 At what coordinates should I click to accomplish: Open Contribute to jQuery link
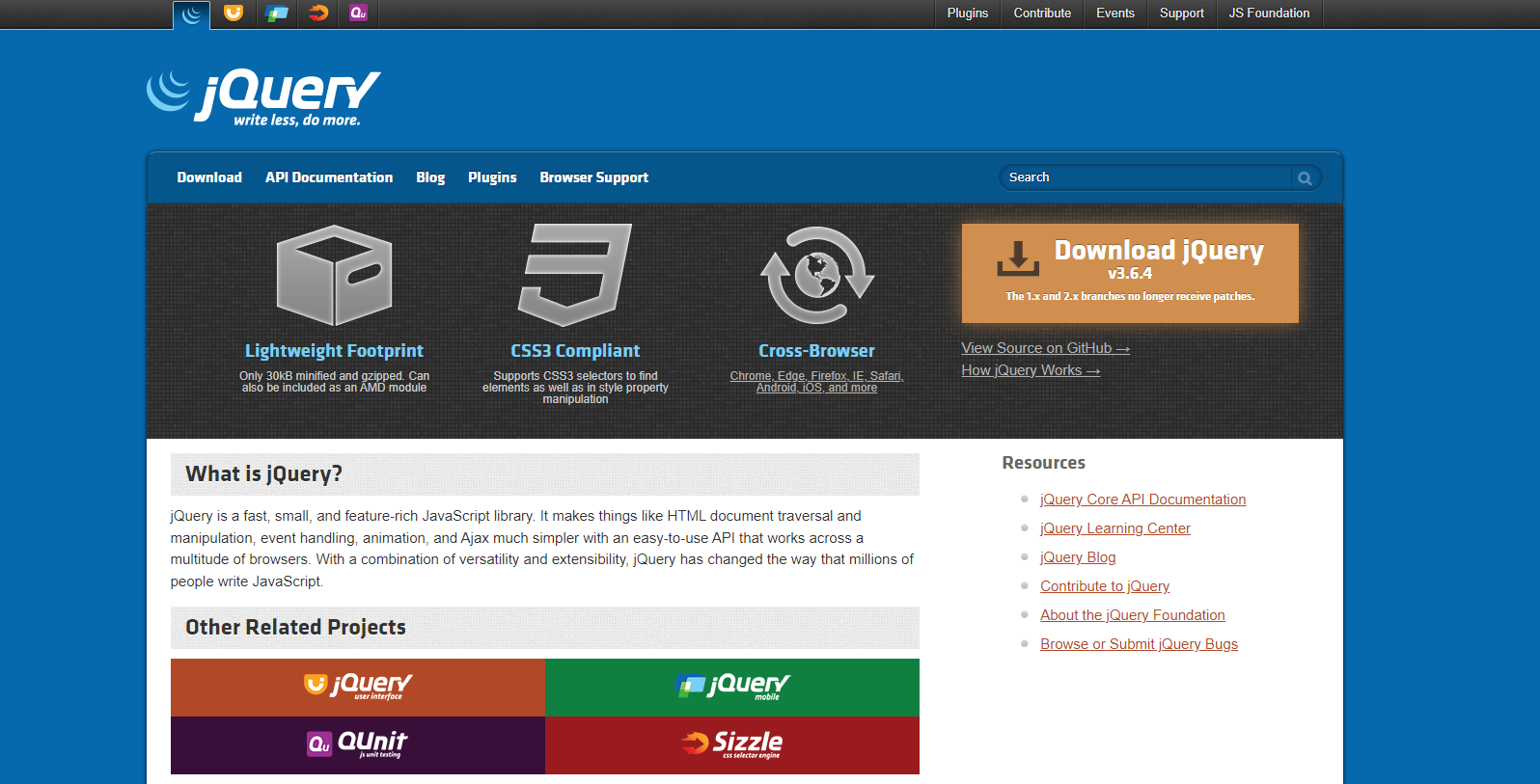1105,586
